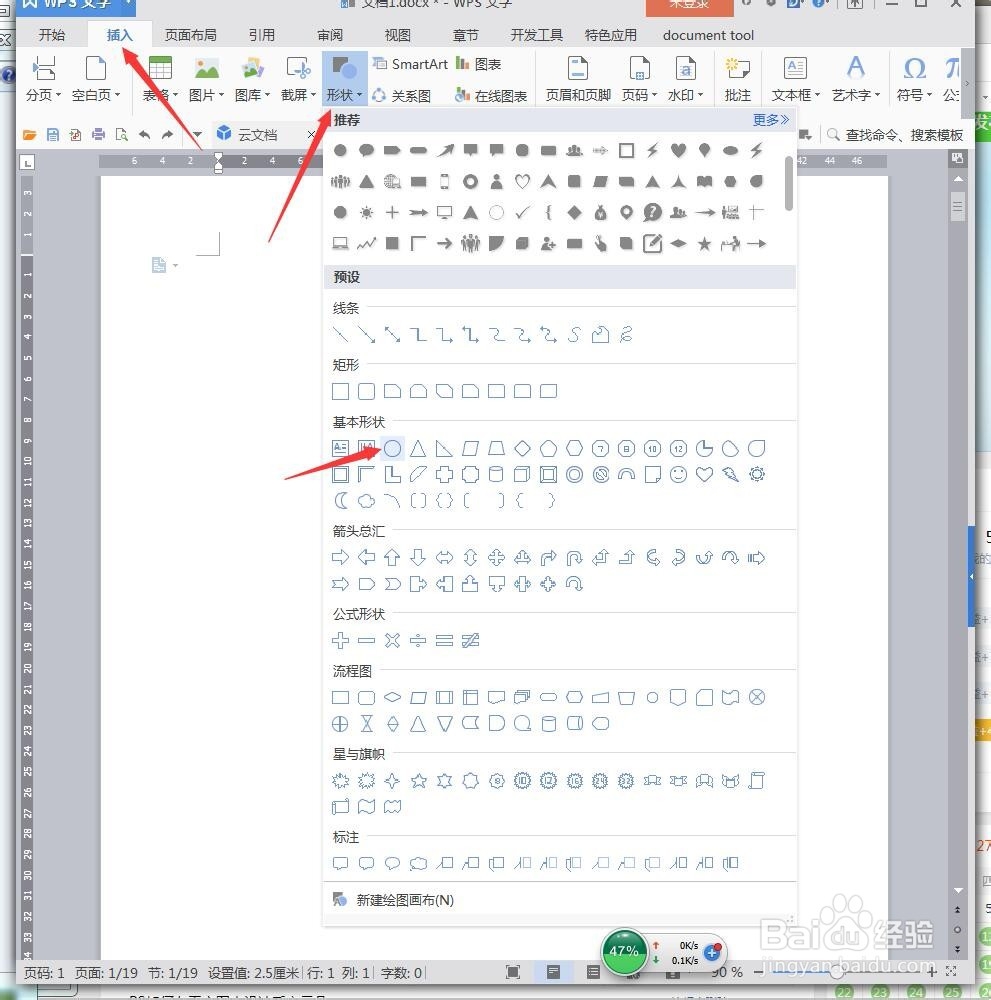
Task: Open the 图片 picture dropdown
Action: click(207, 95)
